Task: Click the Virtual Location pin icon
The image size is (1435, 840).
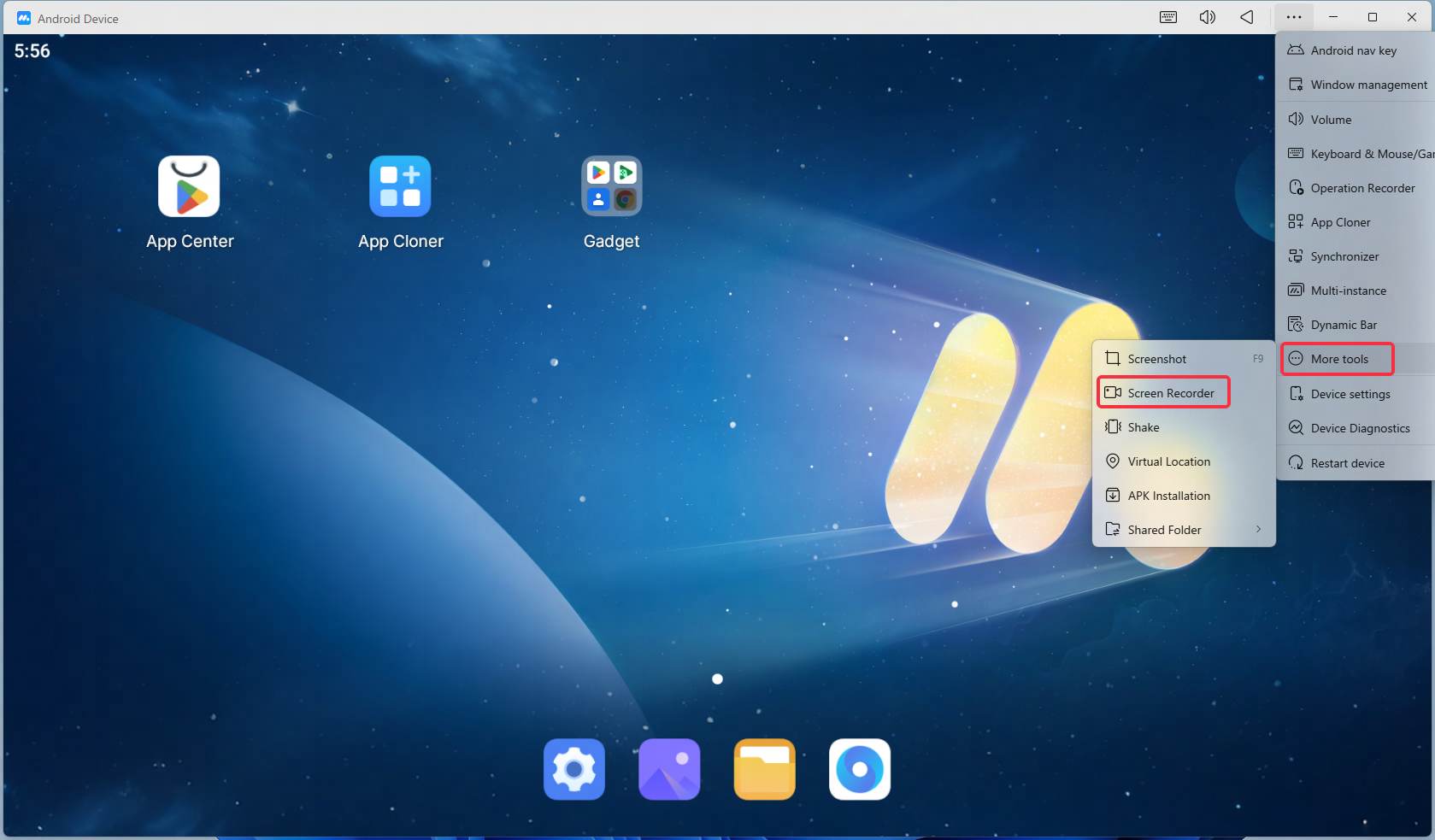Action: [1113, 461]
